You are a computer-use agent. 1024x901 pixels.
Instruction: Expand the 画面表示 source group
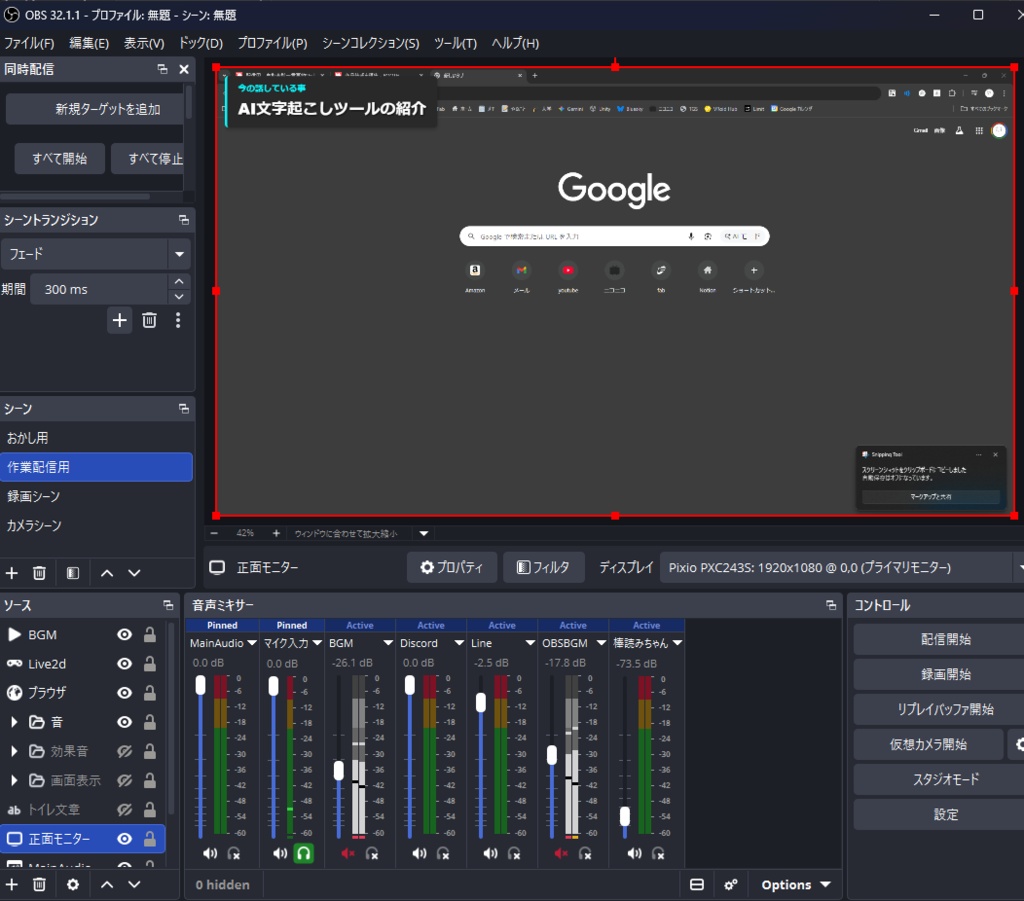tap(14, 780)
